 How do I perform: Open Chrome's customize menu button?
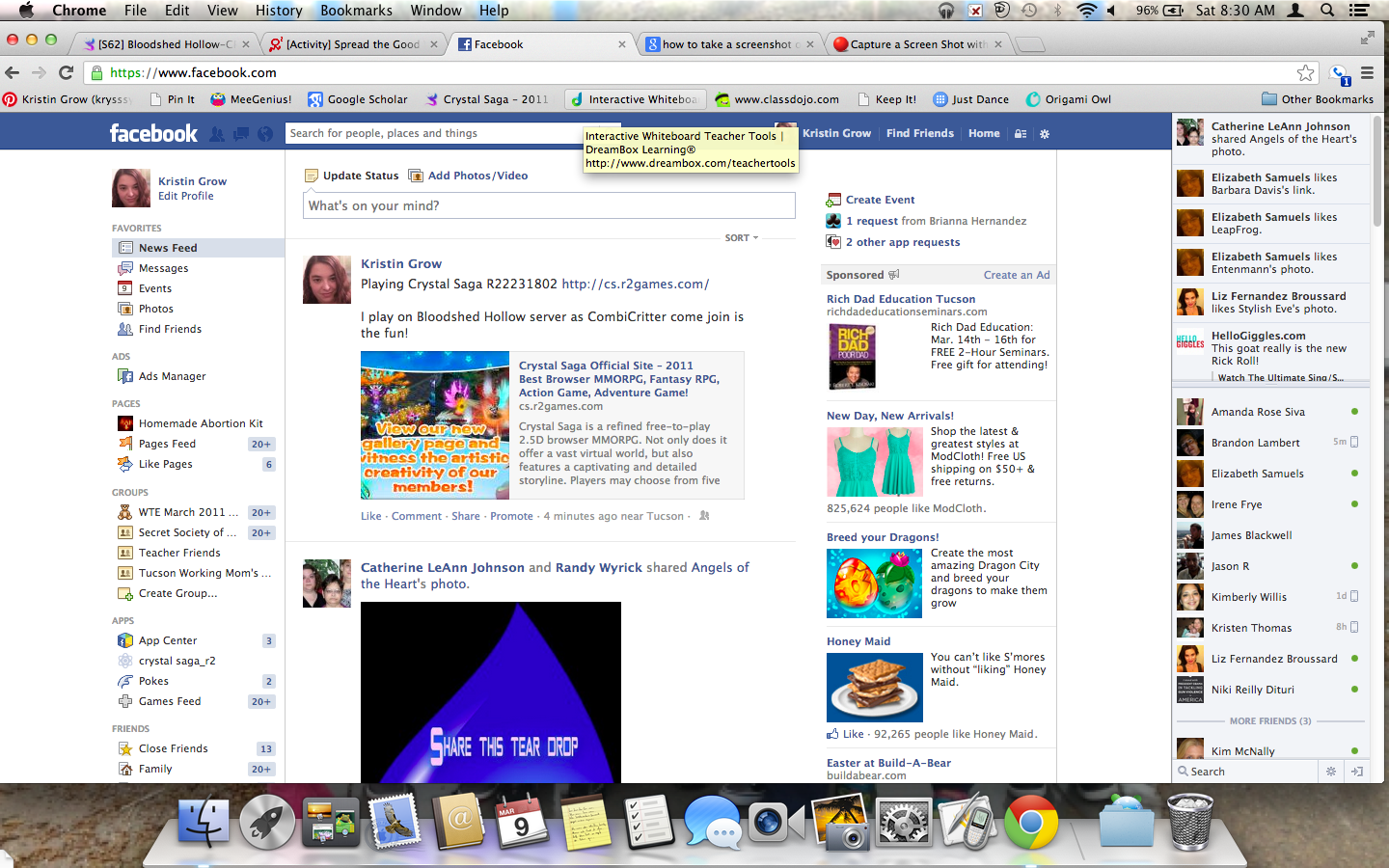click(x=1367, y=72)
